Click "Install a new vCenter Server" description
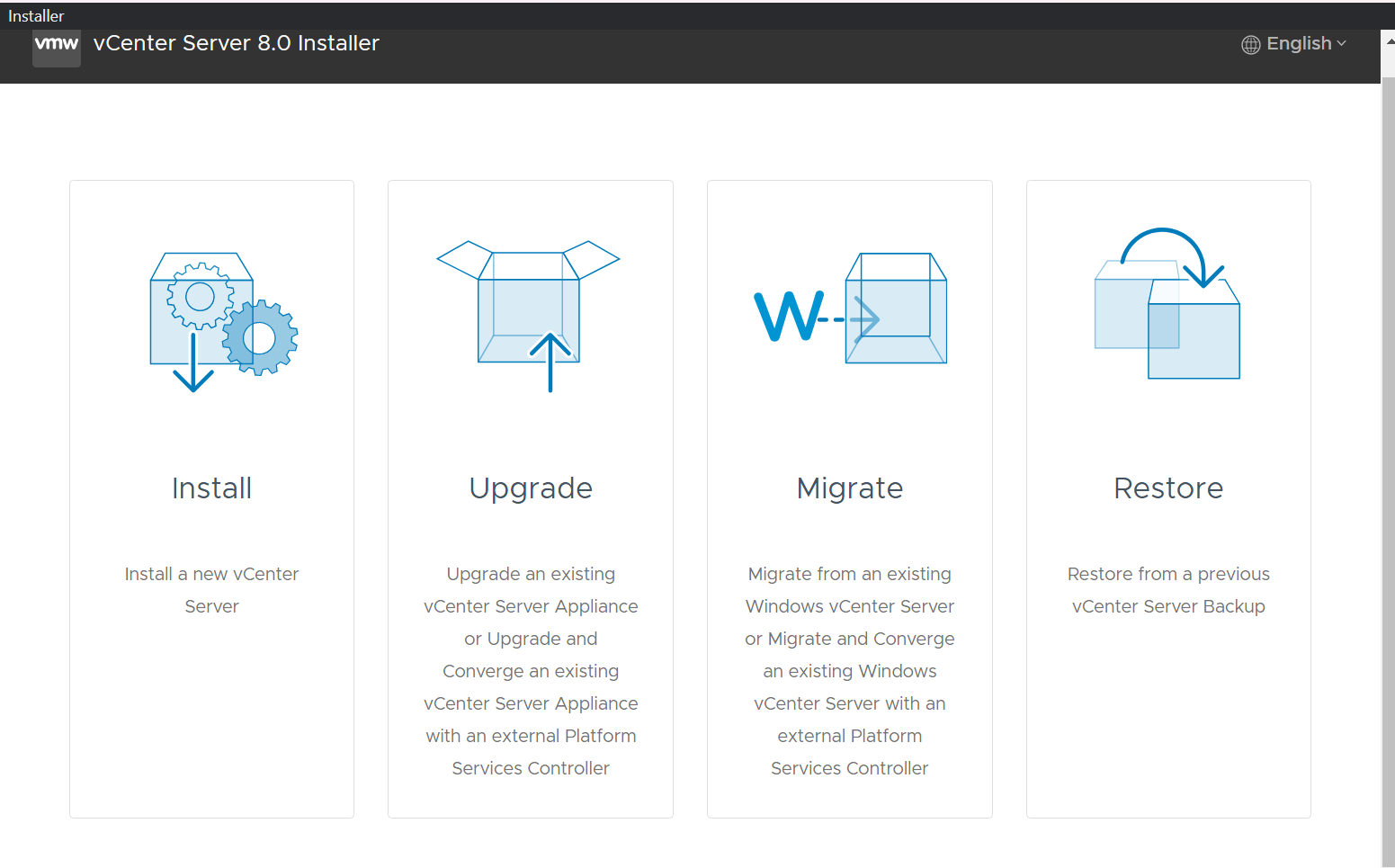The height and width of the screenshot is (868, 1395). coord(212,590)
